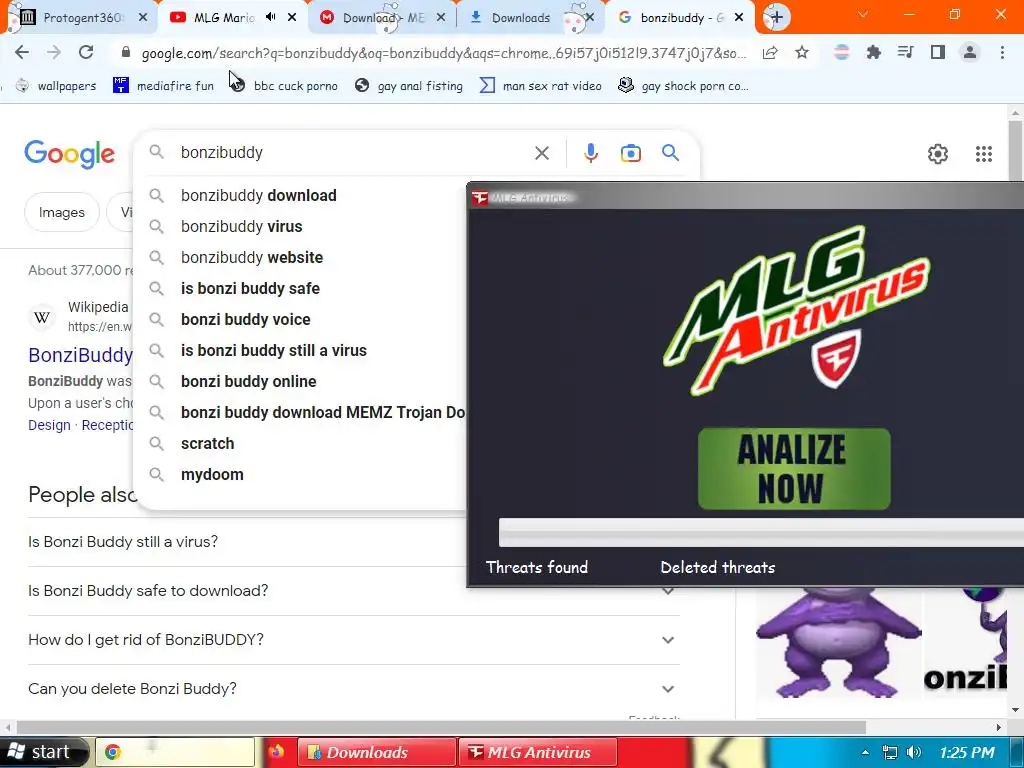Switch to the Protogent360 tab
Image resolution: width=1024 pixels, height=768 pixels.
pyautogui.click(x=80, y=18)
